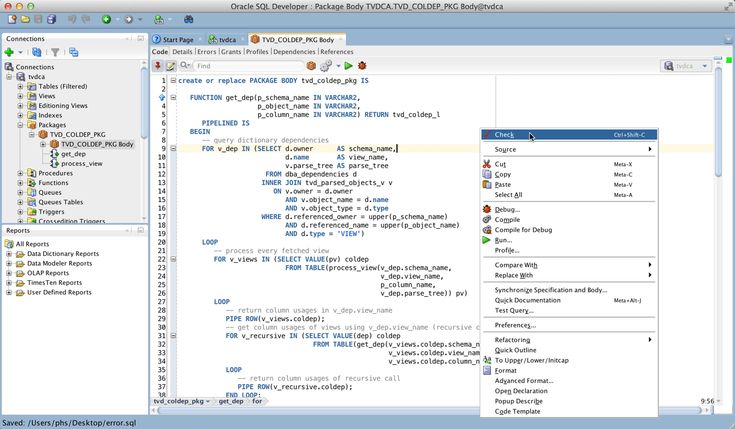Click the green Run arrow in editor toolbar

point(348,66)
